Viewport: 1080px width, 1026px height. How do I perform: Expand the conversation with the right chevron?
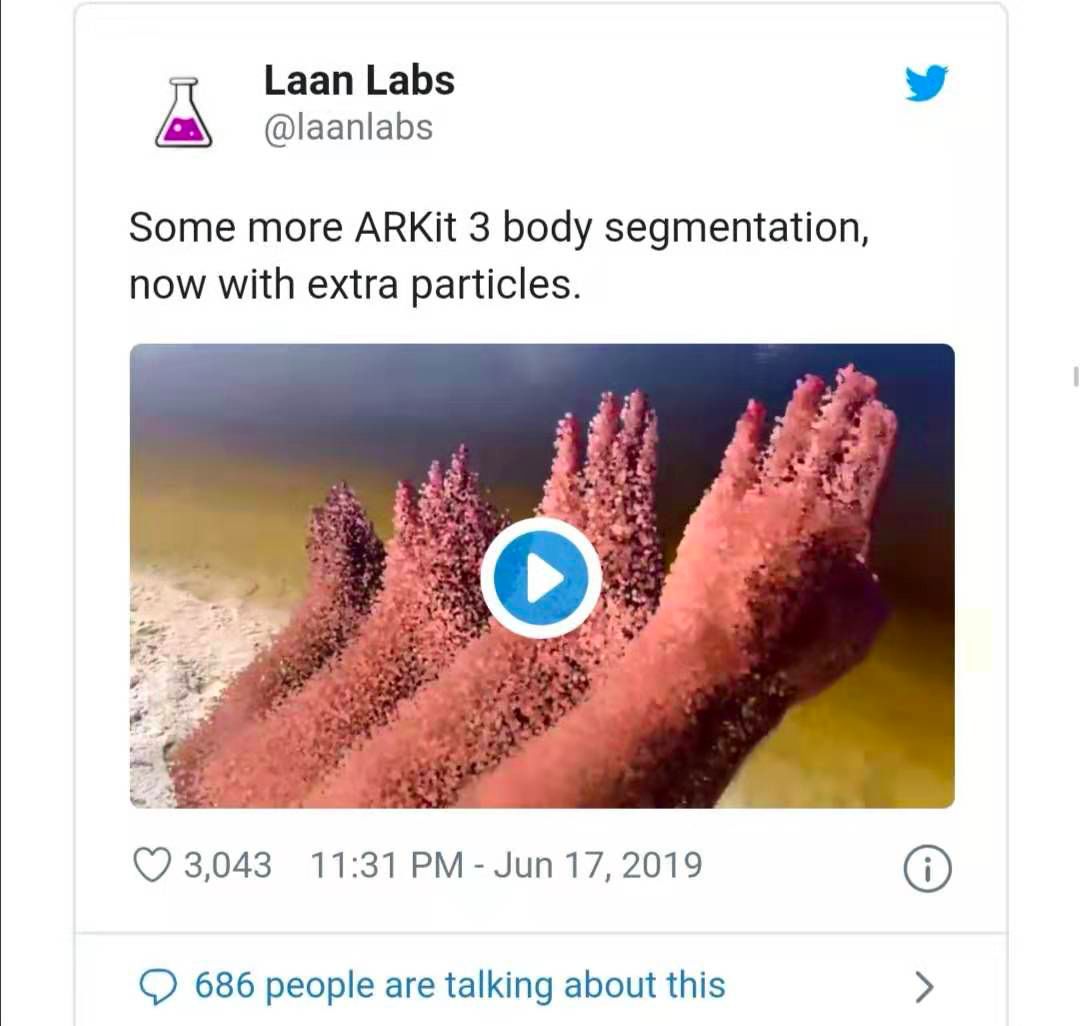coord(924,987)
